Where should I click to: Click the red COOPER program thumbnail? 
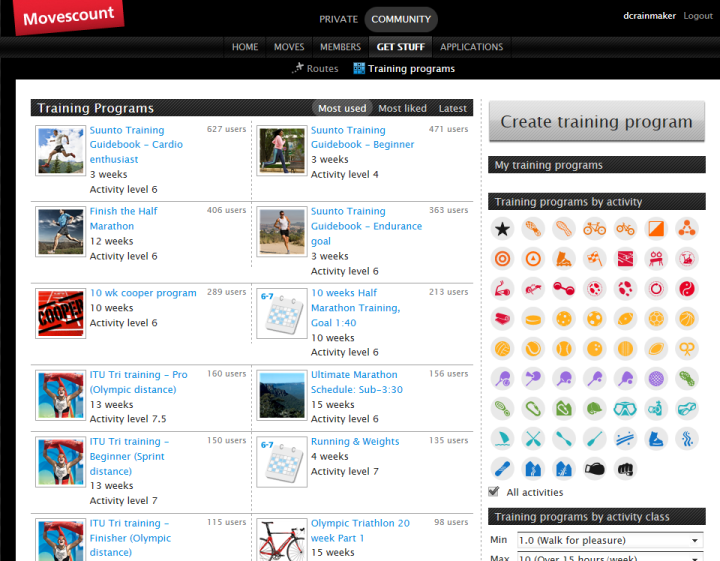pos(61,314)
